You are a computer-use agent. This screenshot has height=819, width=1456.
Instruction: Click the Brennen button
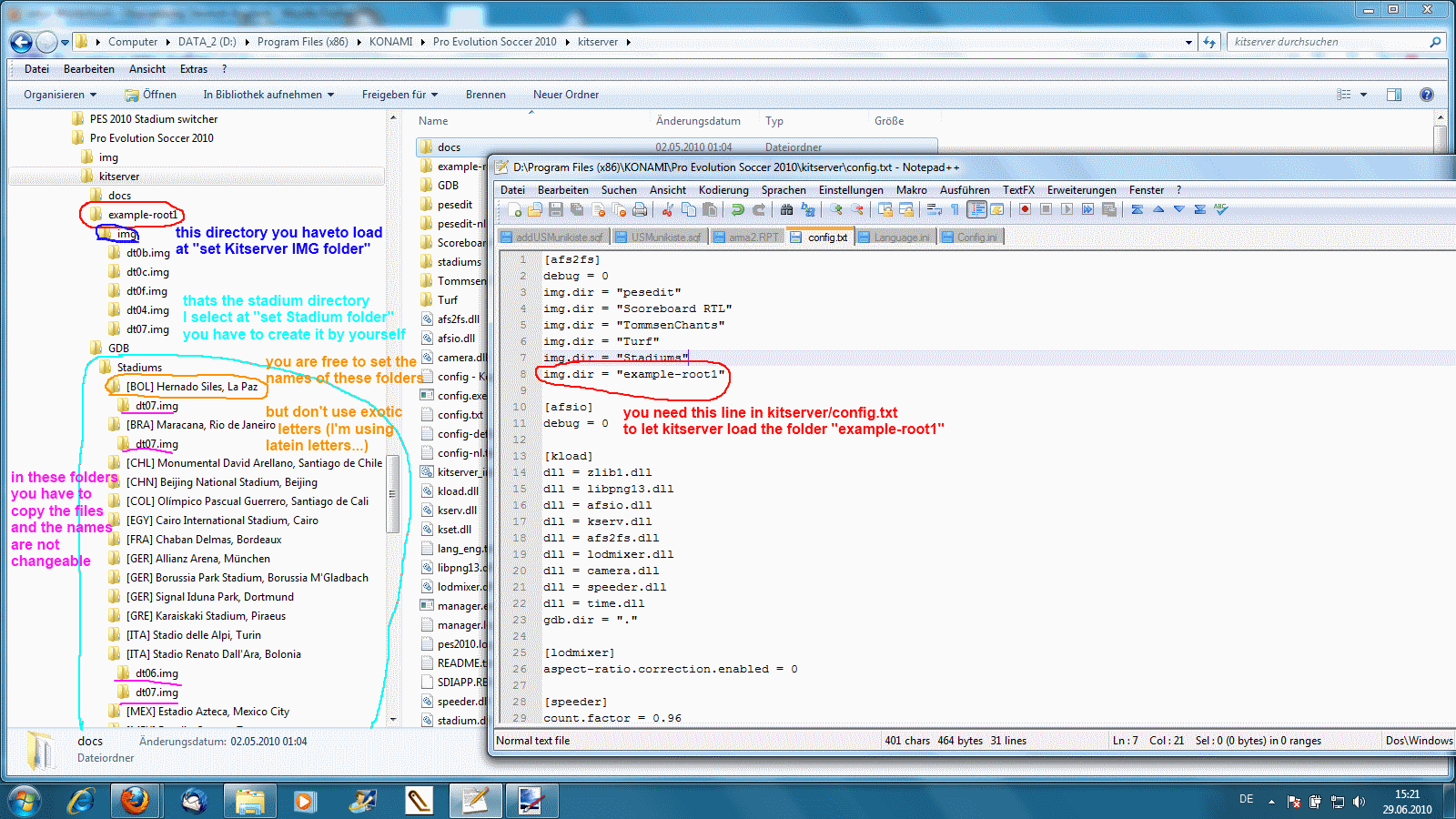486,95
